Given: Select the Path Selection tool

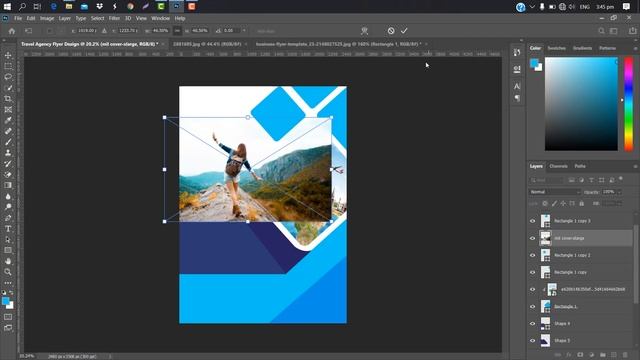Looking at the screenshot, I should 8,240.
